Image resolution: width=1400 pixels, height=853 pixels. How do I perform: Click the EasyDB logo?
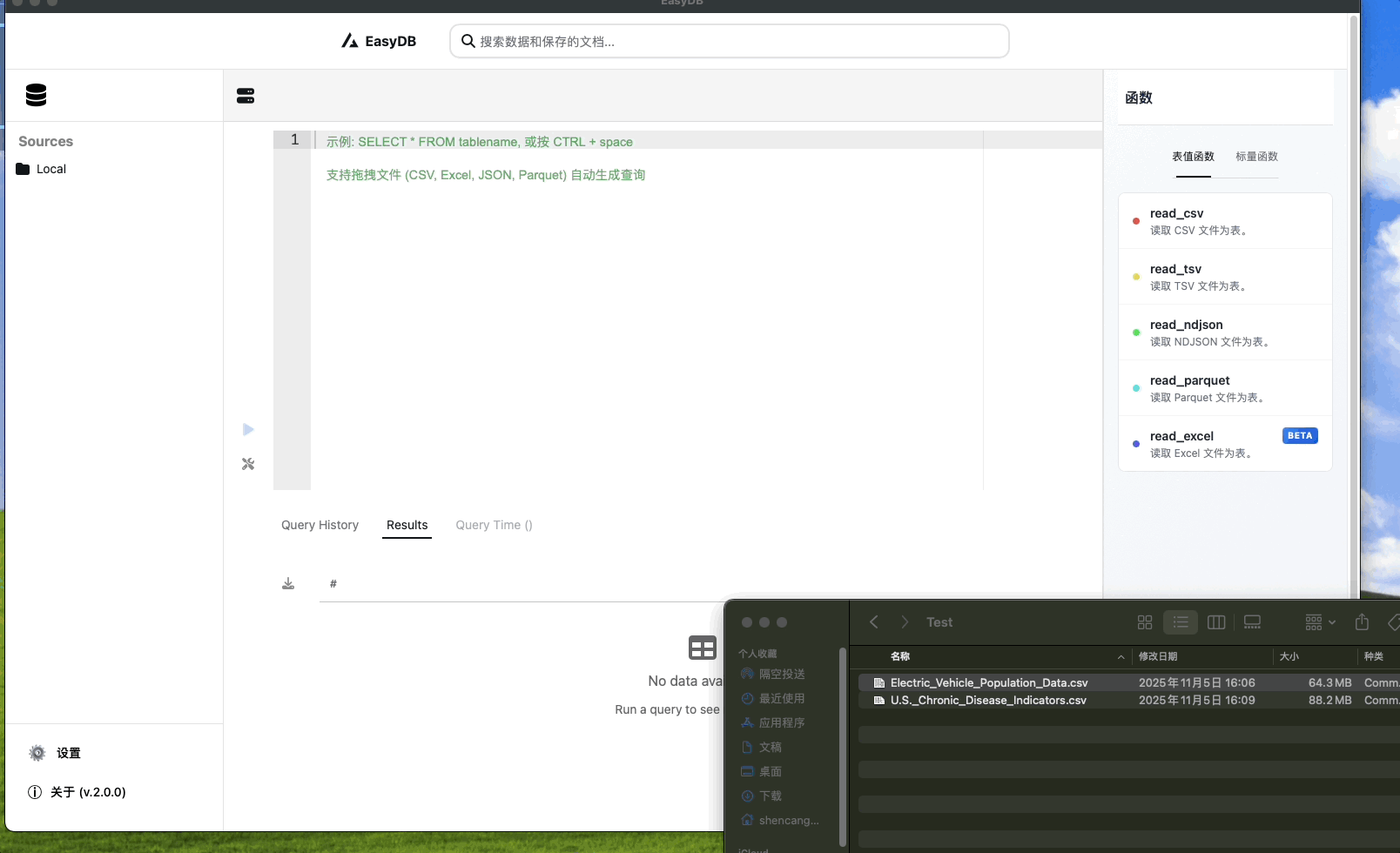(378, 40)
